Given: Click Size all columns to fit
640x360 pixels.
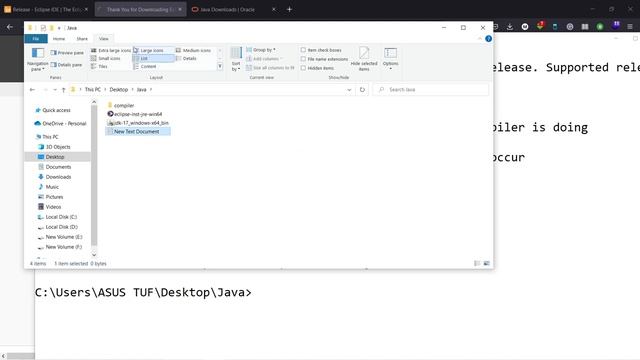Looking at the screenshot, I should 270,68.
